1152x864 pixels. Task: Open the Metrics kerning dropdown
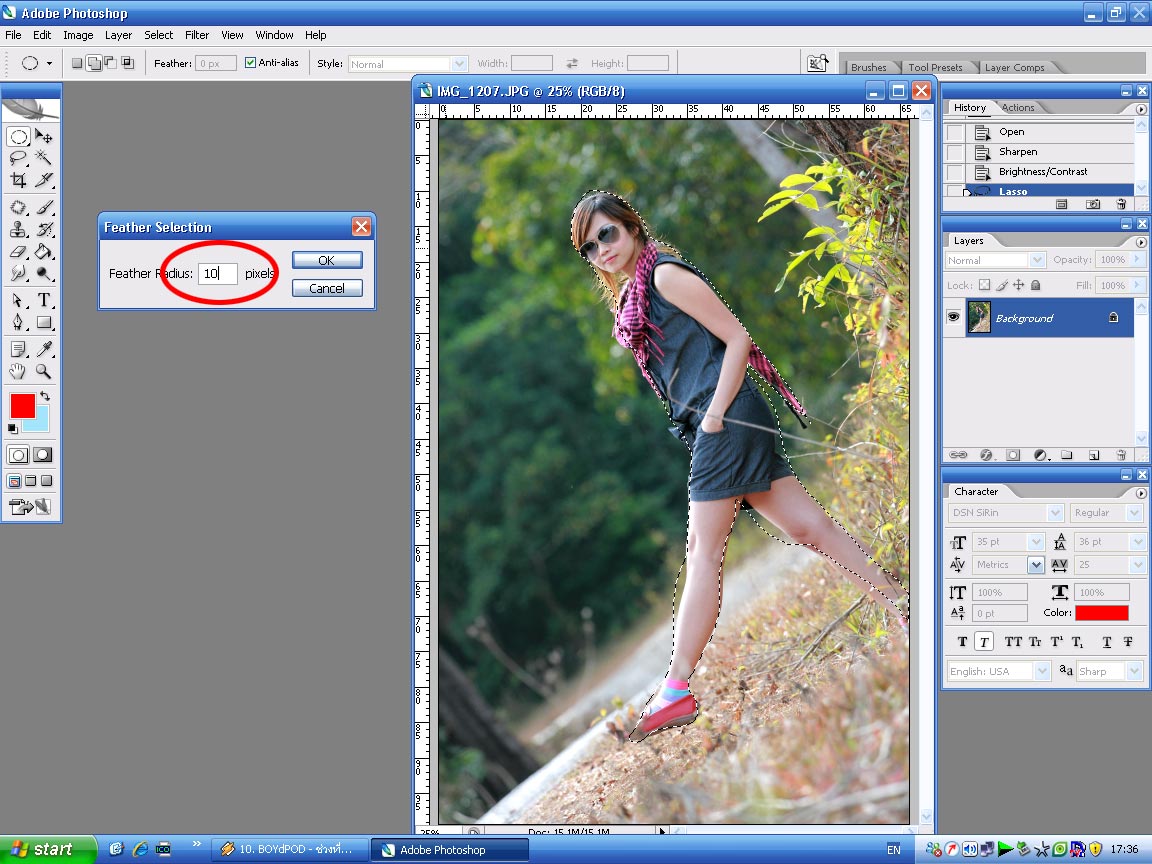[x=1036, y=565]
